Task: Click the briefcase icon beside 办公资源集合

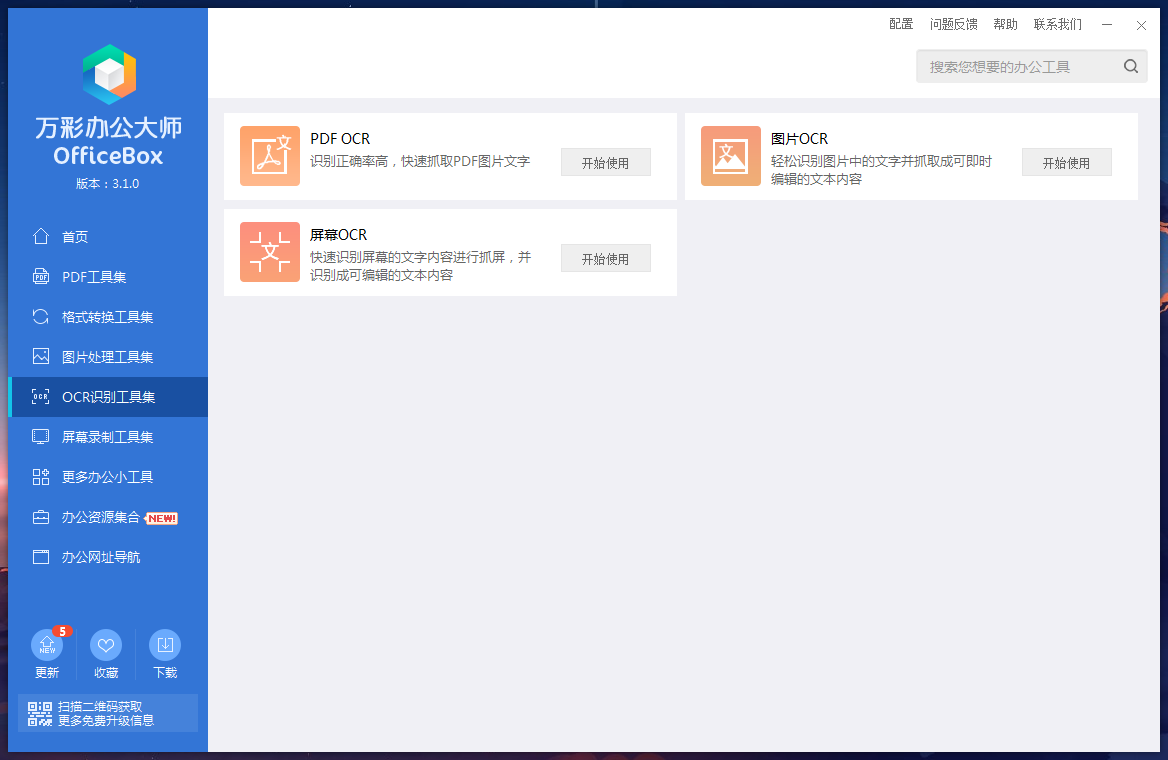Action: (41, 517)
